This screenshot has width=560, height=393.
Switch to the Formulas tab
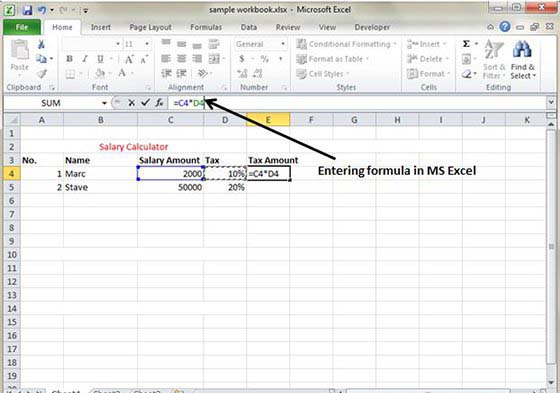(x=206, y=27)
